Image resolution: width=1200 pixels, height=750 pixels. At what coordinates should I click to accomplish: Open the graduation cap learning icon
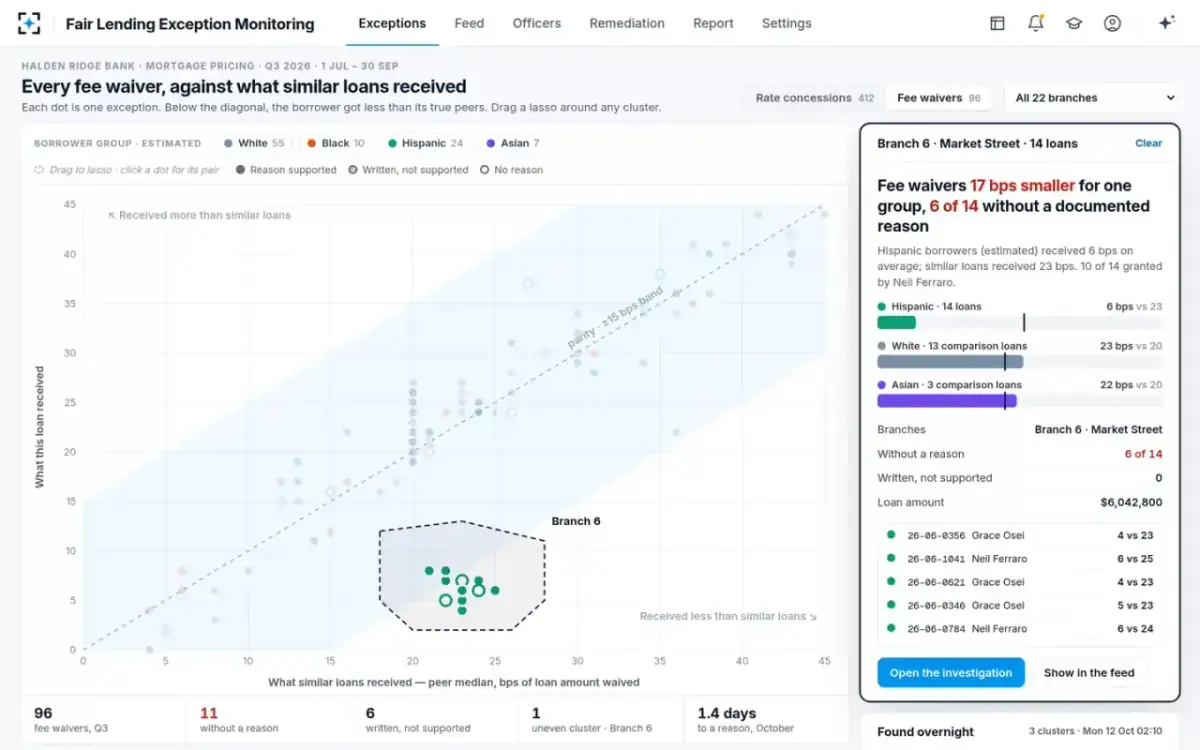1074,23
